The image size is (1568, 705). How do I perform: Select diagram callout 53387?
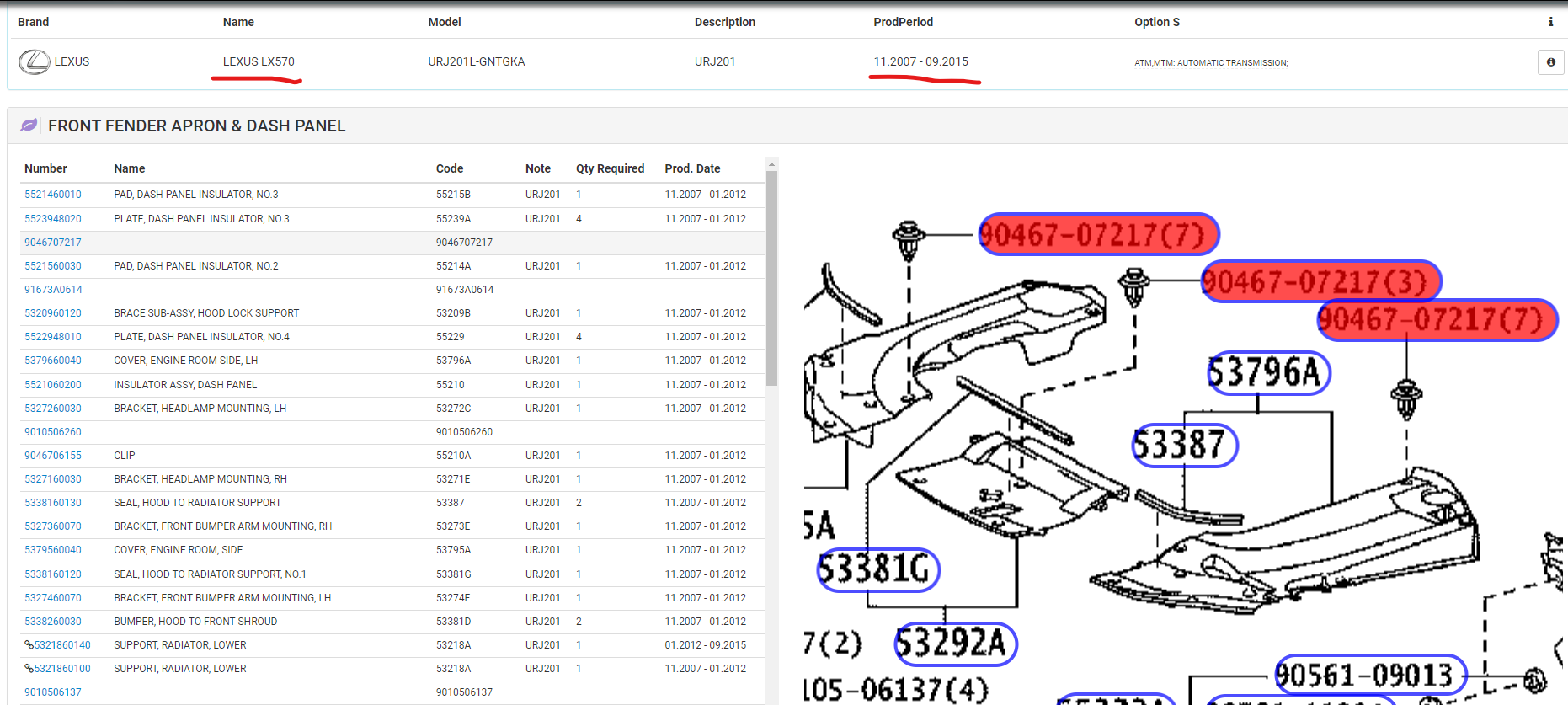tap(1185, 446)
